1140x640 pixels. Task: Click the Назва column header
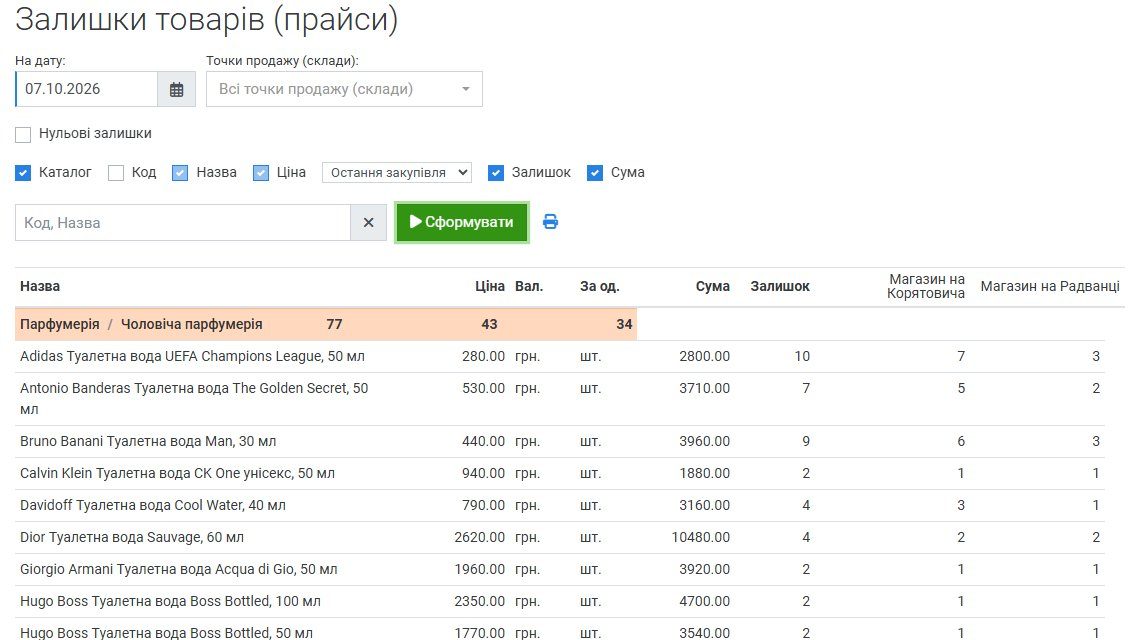[x=40, y=287]
